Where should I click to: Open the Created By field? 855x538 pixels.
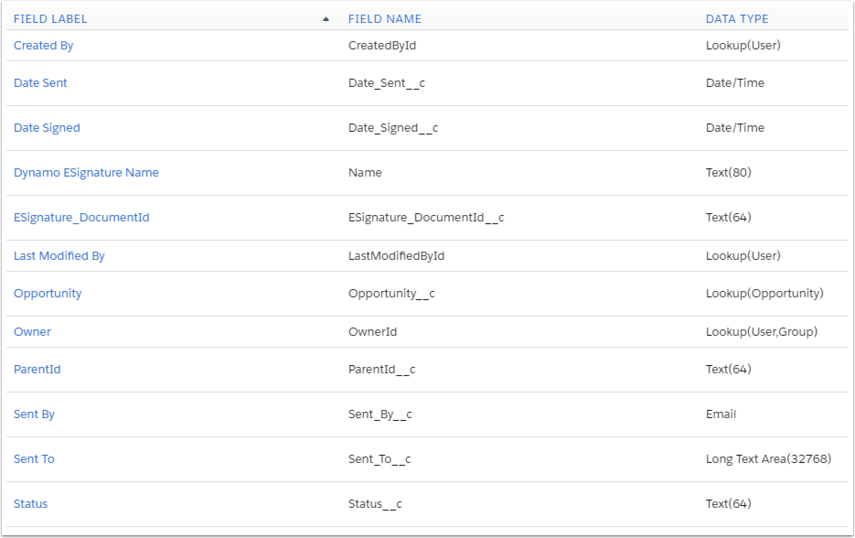coord(43,46)
